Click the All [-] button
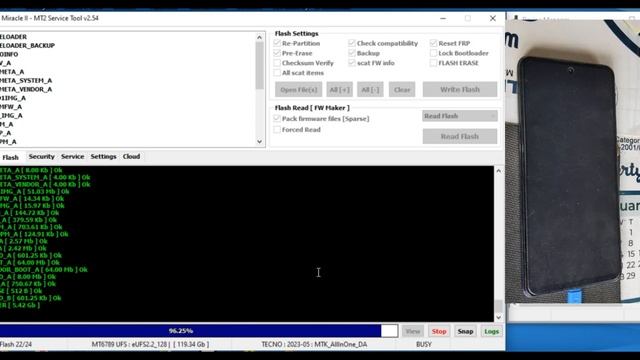 (x=370, y=89)
